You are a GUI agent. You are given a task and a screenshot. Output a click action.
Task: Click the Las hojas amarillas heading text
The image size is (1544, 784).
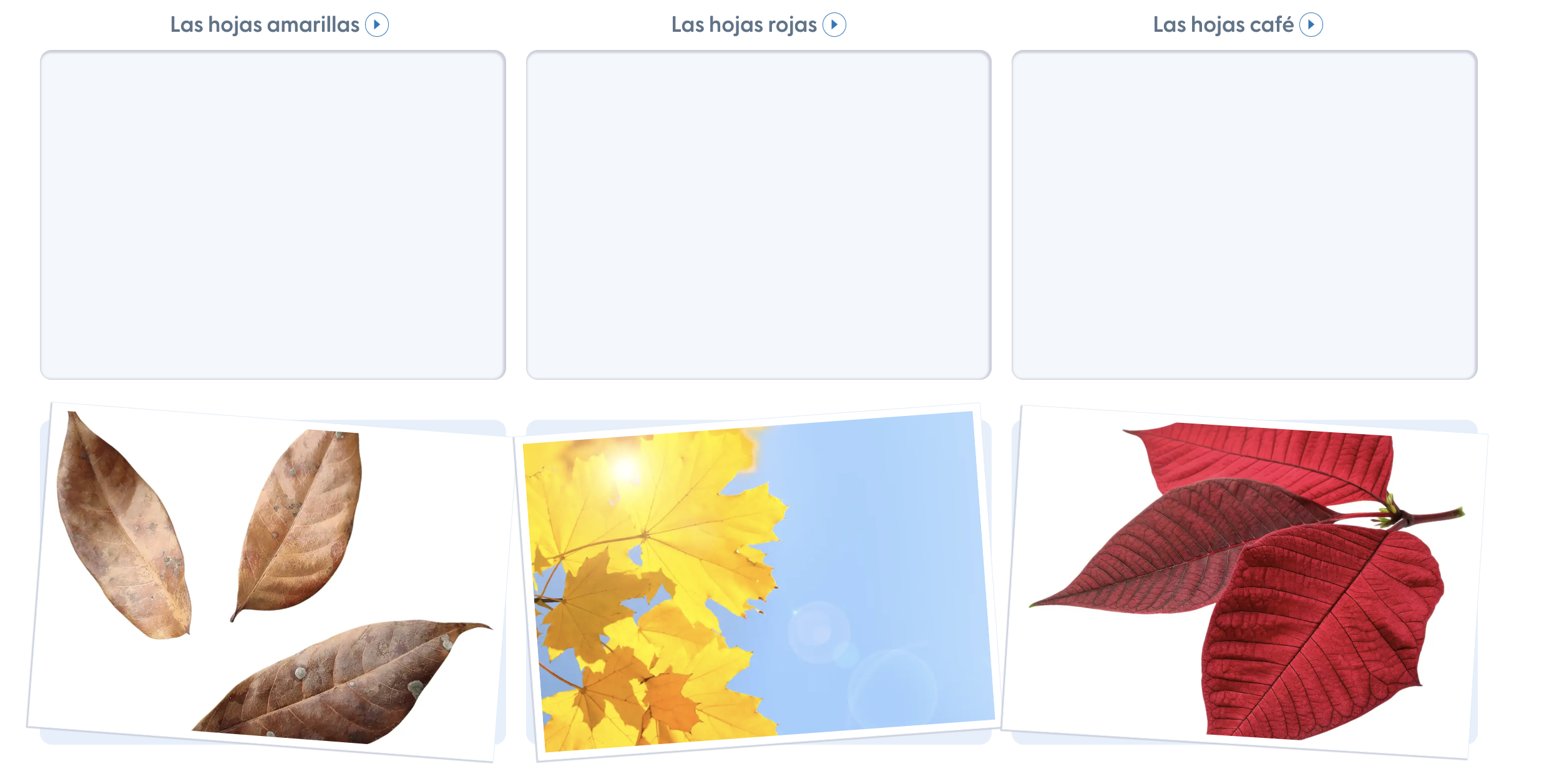pyautogui.click(x=265, y=25)
